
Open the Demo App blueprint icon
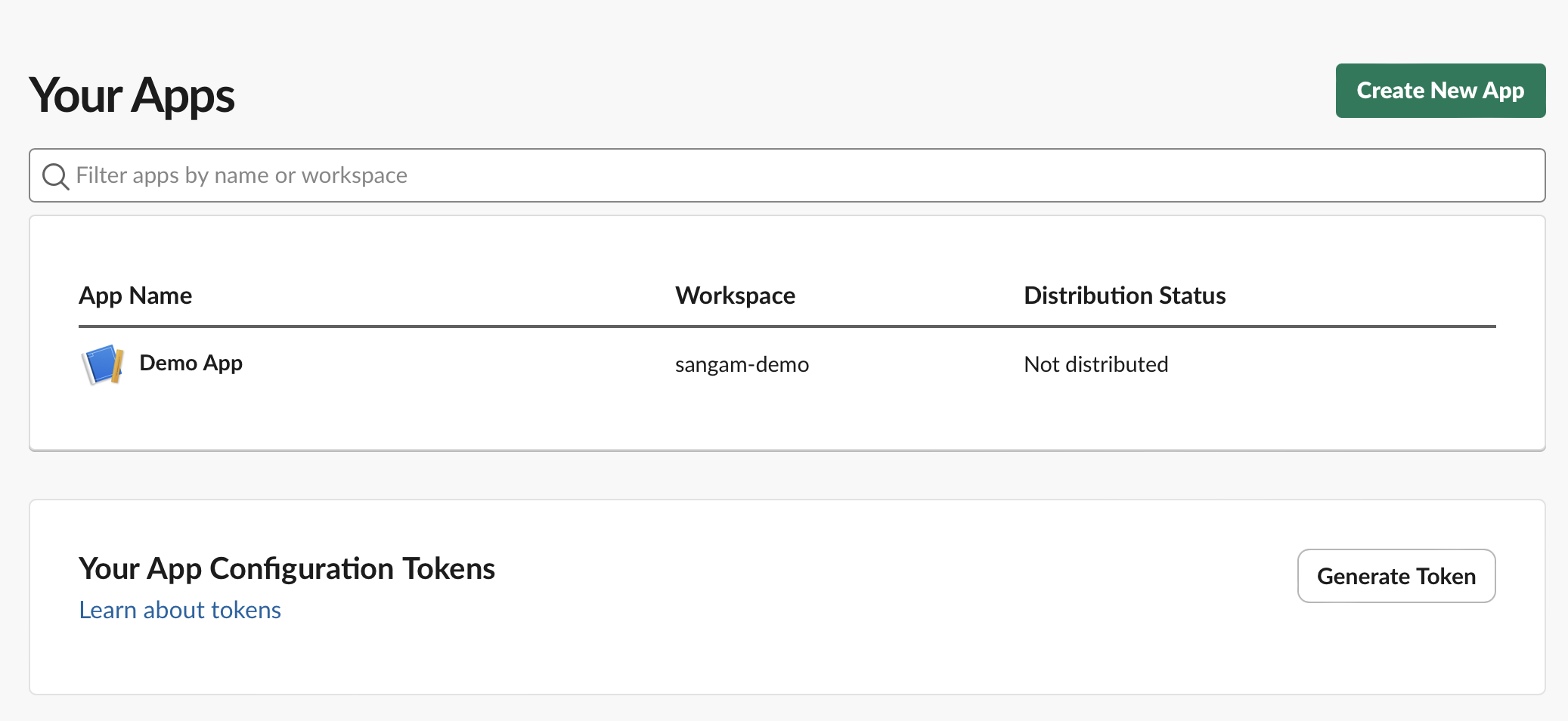coord(103,364)
